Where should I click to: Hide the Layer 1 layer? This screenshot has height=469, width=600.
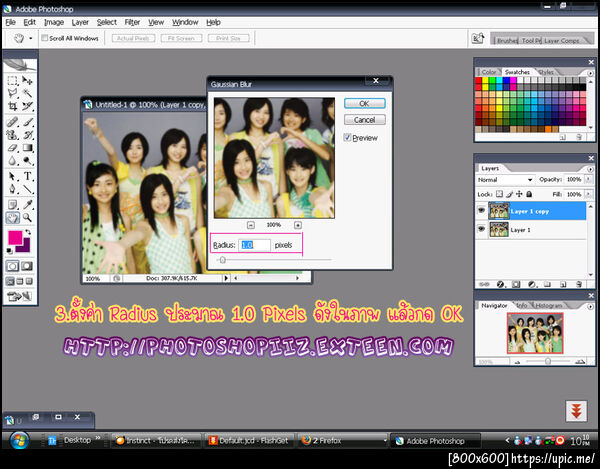[x=481, y=229]
